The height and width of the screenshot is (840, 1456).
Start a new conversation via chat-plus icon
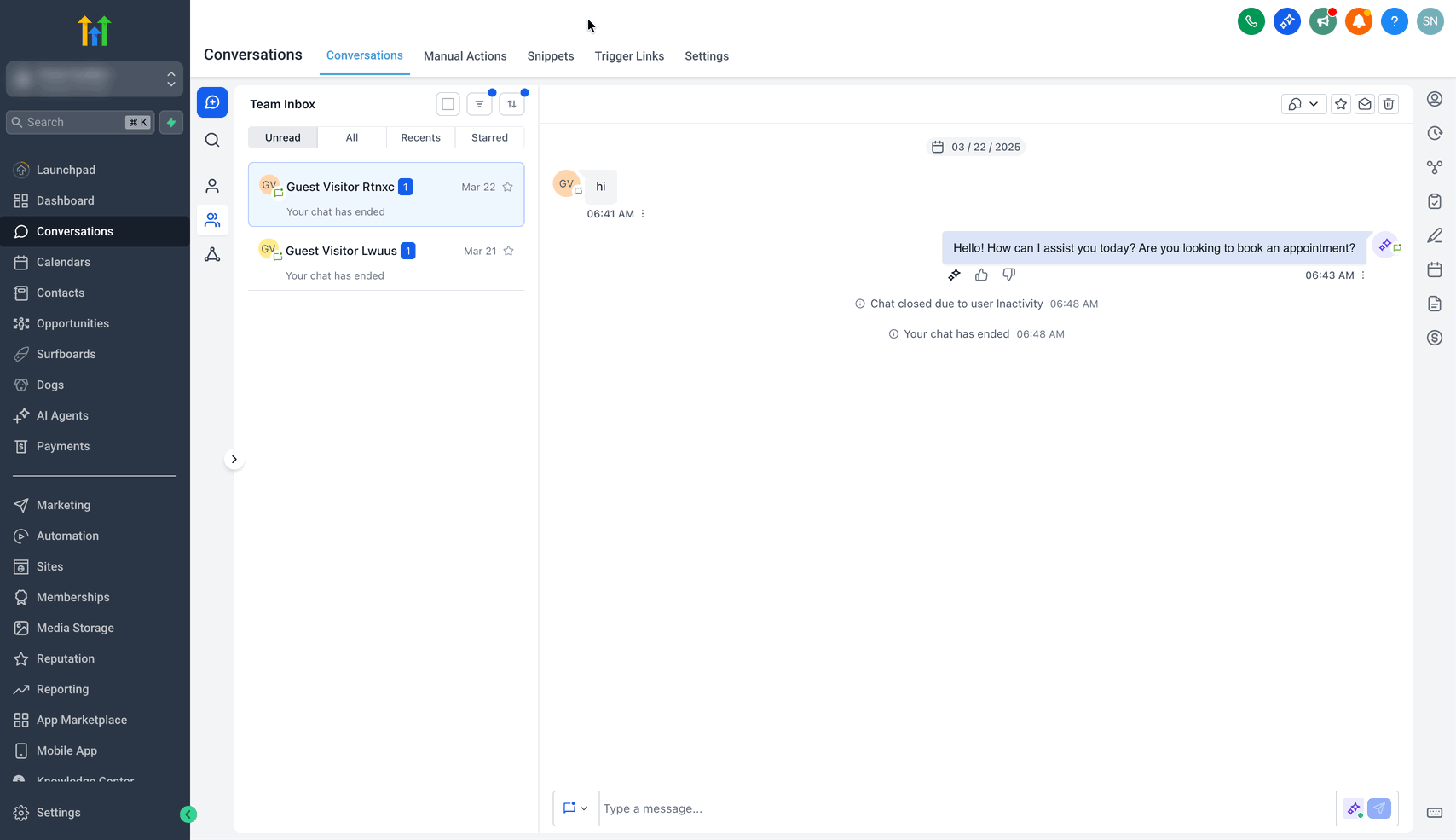212,102
